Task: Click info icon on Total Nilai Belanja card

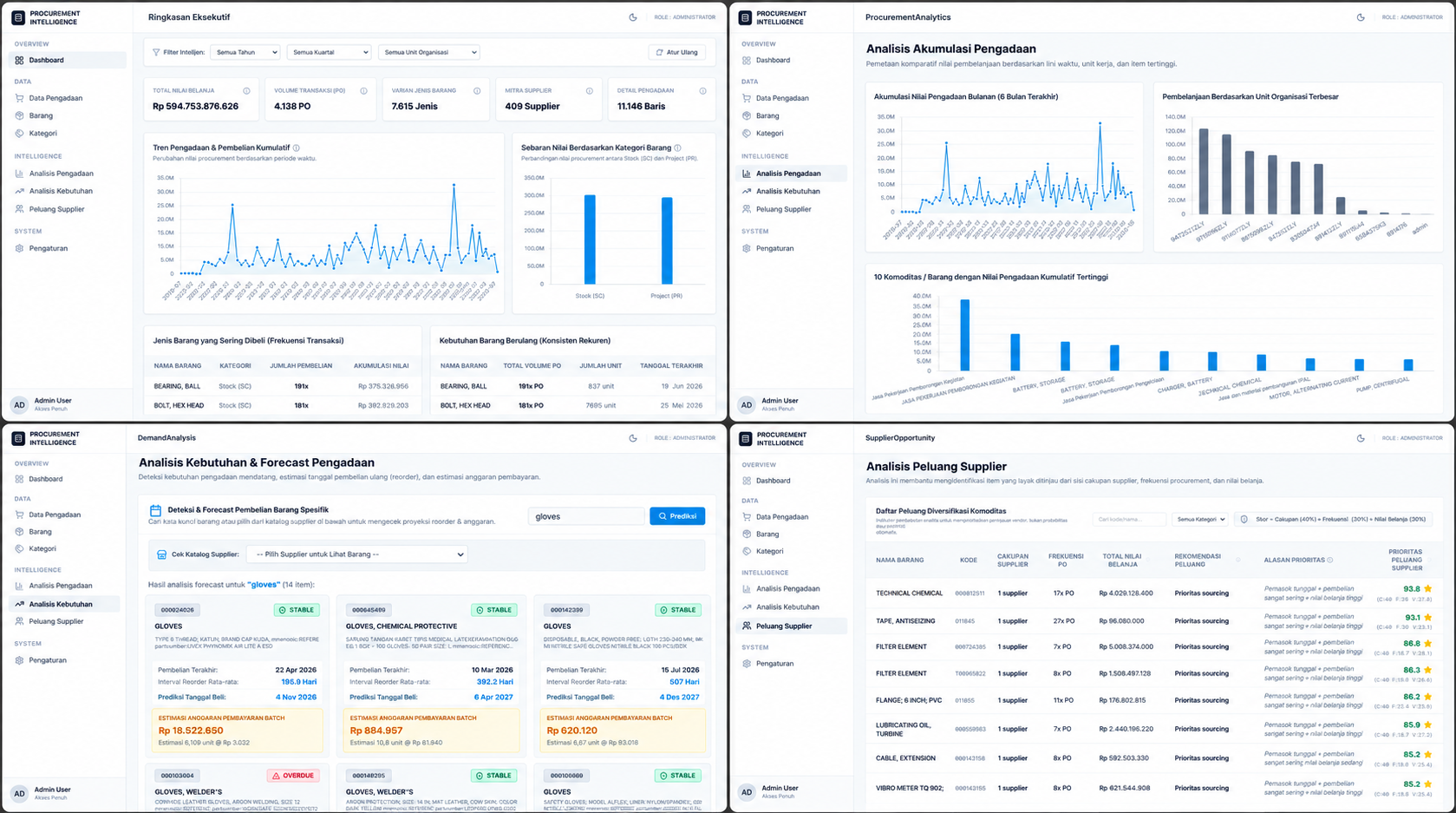Action: [x=246, y=91]
